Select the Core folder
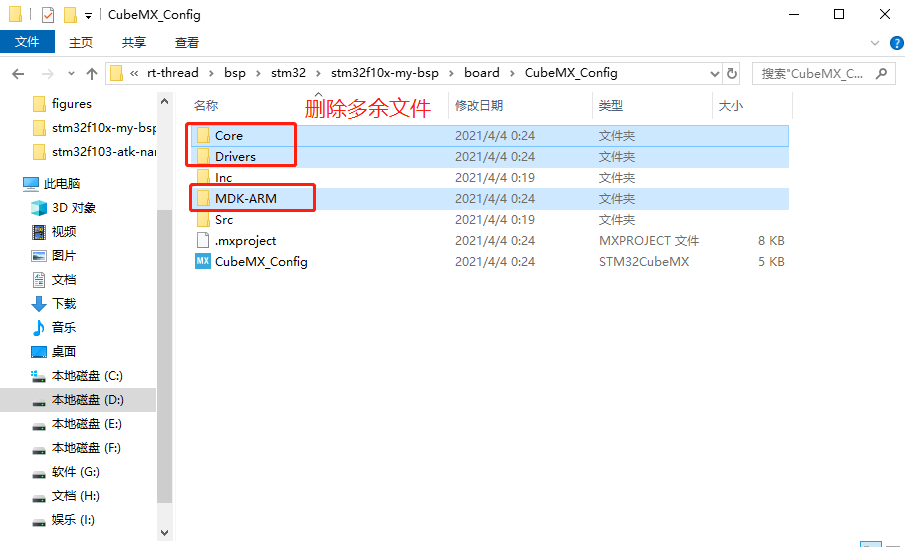Viewport: 905px width, 547px height. click(x=489, y=136)
